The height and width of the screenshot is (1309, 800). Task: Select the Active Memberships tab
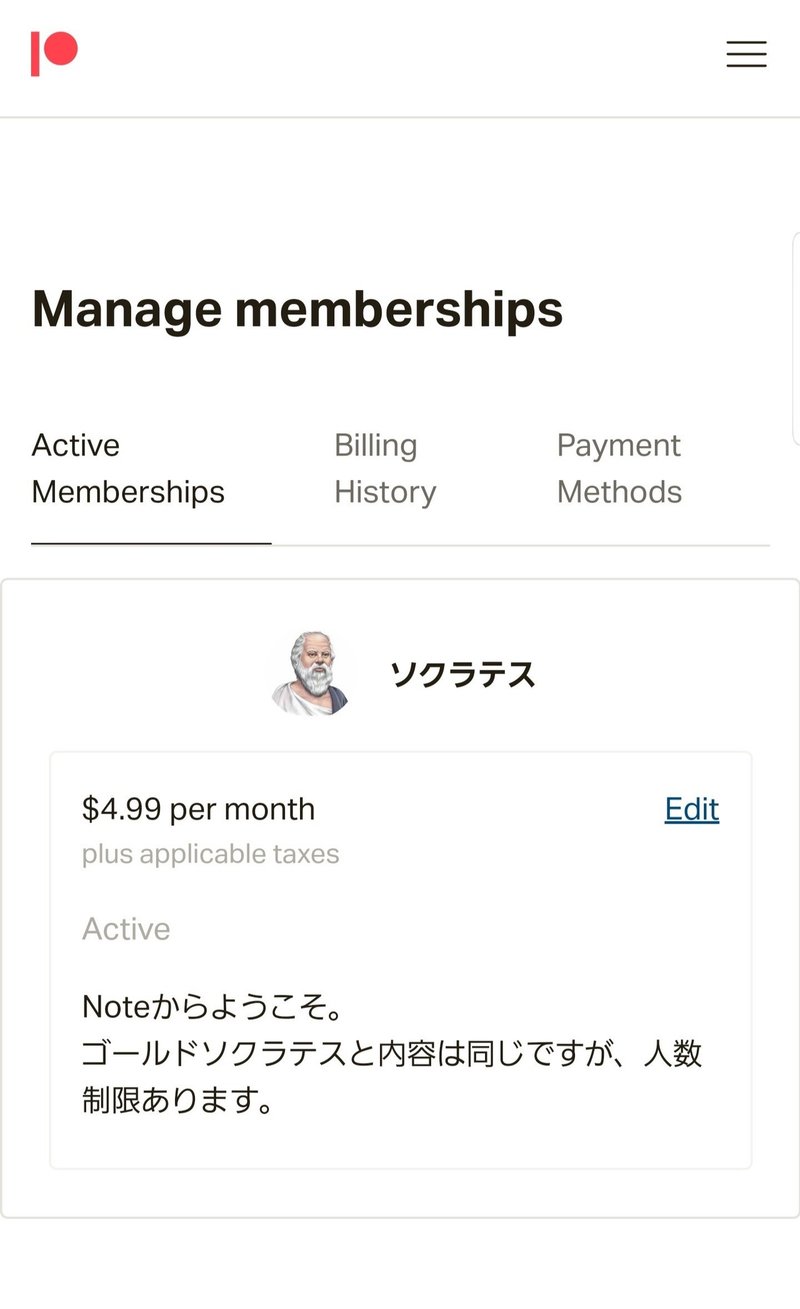point(128,468)
